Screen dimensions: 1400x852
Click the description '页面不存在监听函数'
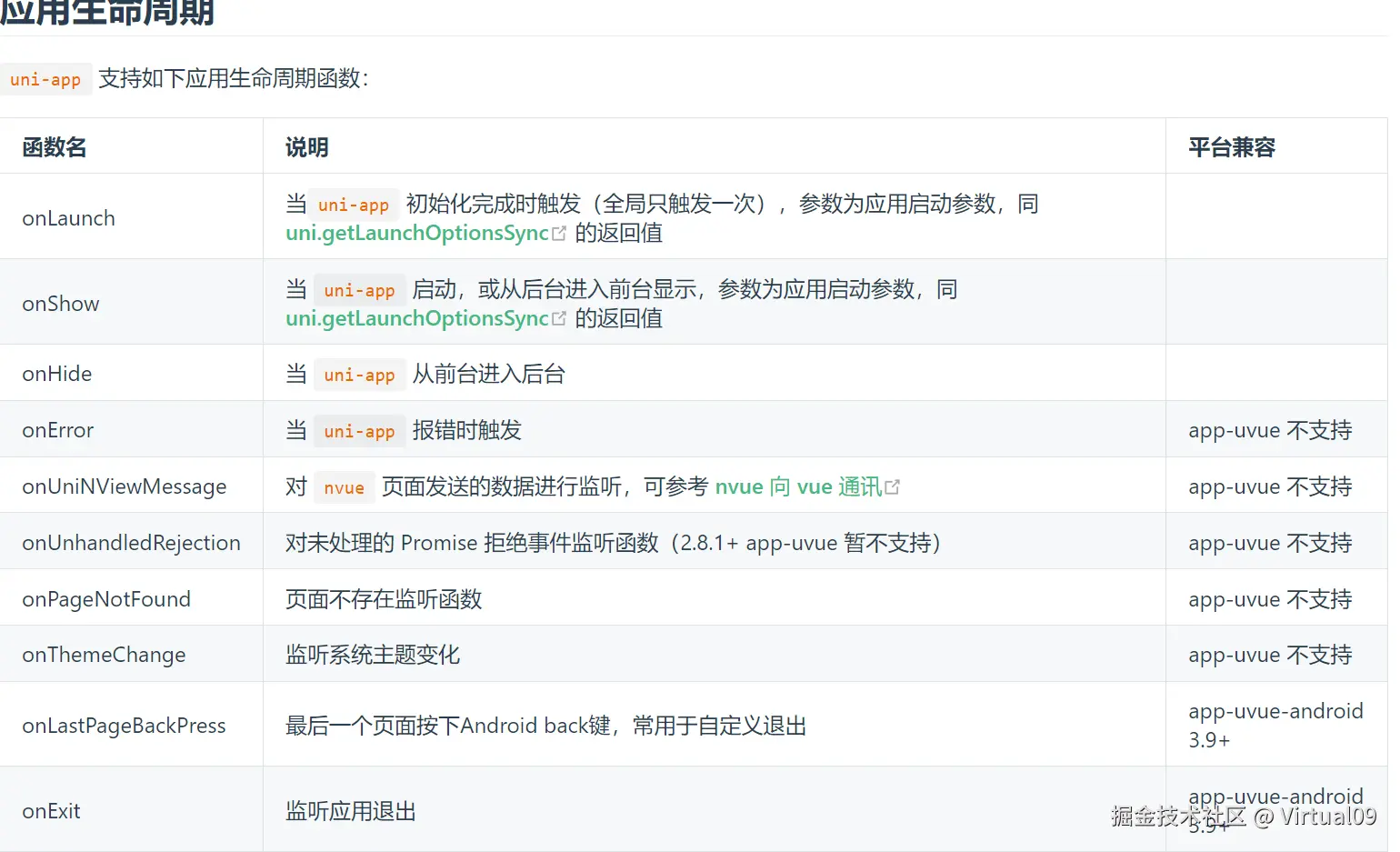(384, 599)
